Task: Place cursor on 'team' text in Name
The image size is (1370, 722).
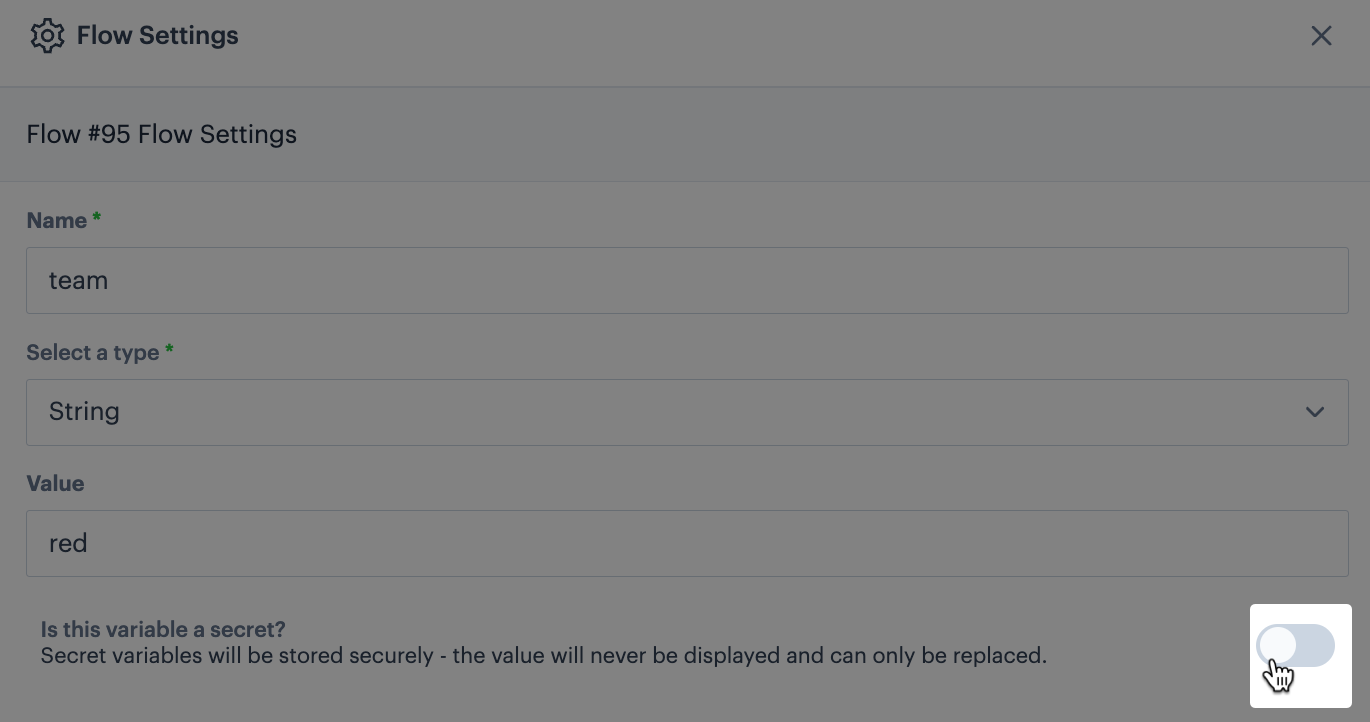Action: (78, 281)
